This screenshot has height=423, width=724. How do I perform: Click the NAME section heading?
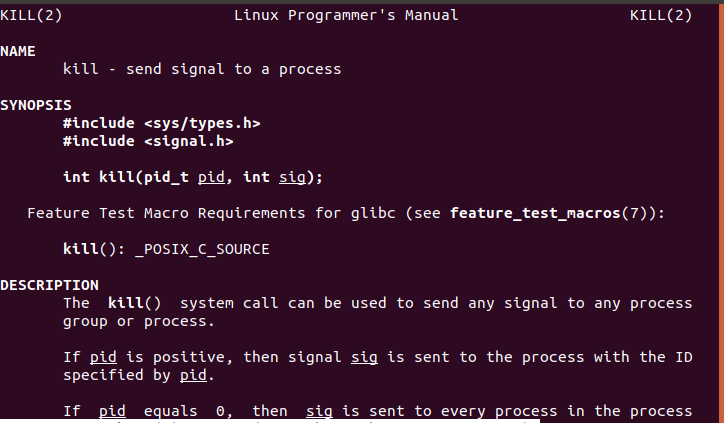pyautogui.click(x=18, y=51)
